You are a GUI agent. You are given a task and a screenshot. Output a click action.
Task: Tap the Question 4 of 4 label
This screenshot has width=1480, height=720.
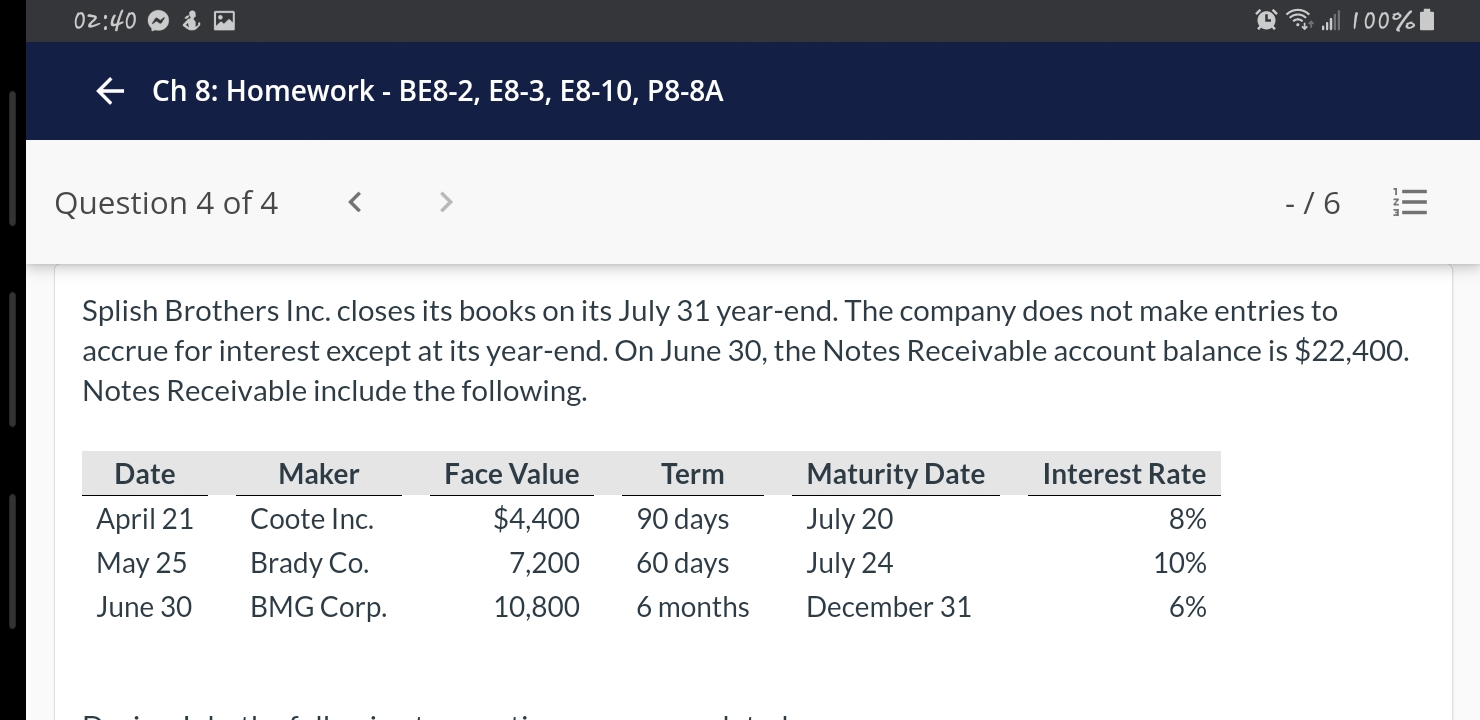tap(166, 202)
